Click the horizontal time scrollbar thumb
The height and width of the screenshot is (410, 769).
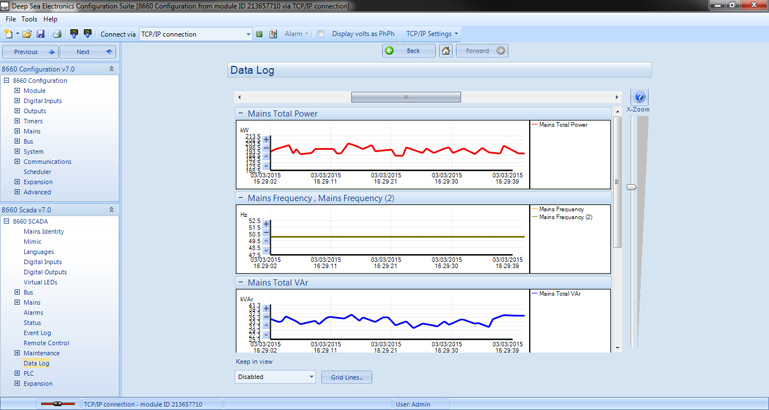coord(406,97)
